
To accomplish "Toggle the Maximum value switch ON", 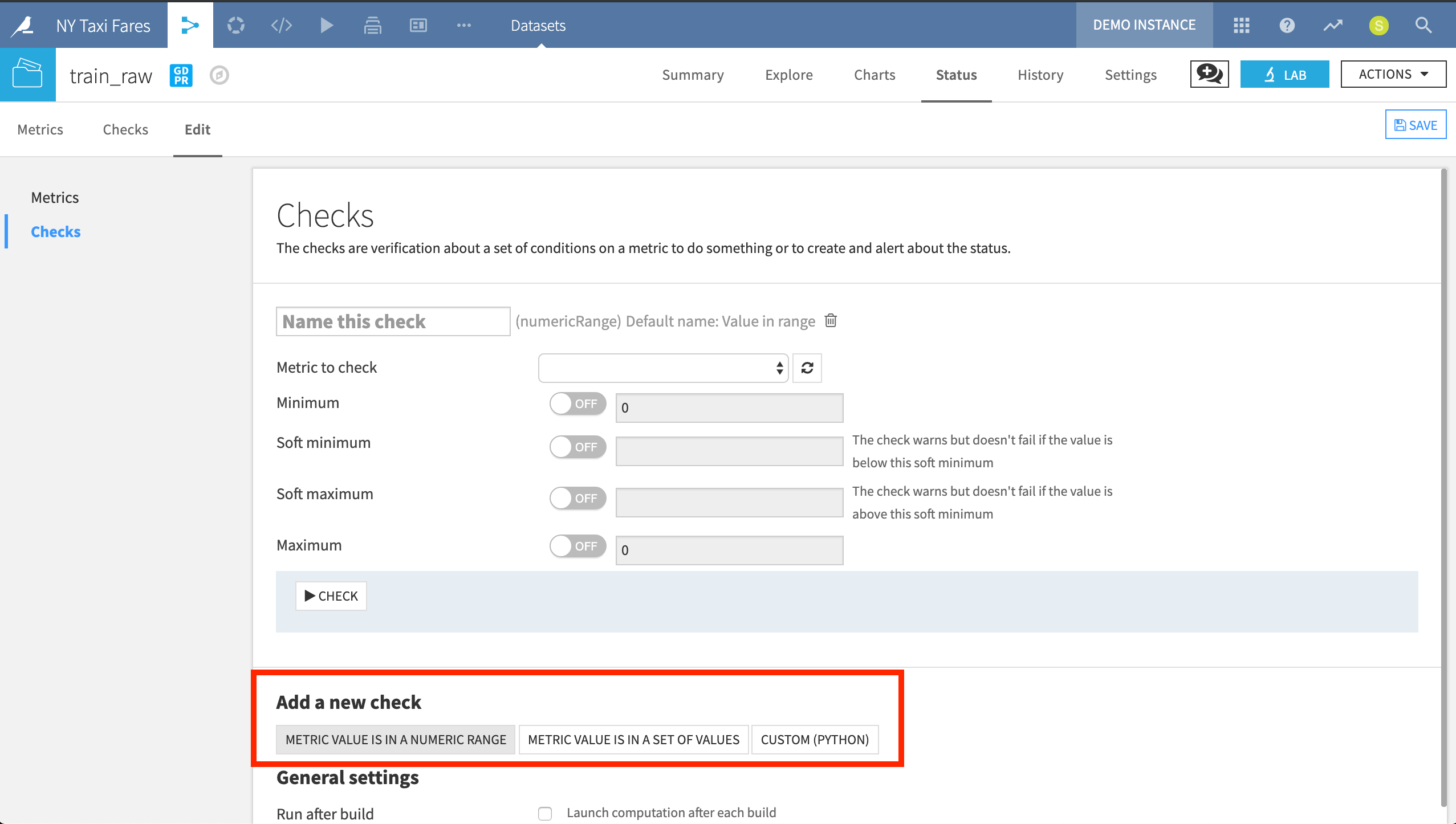I will tap(577, 545).
